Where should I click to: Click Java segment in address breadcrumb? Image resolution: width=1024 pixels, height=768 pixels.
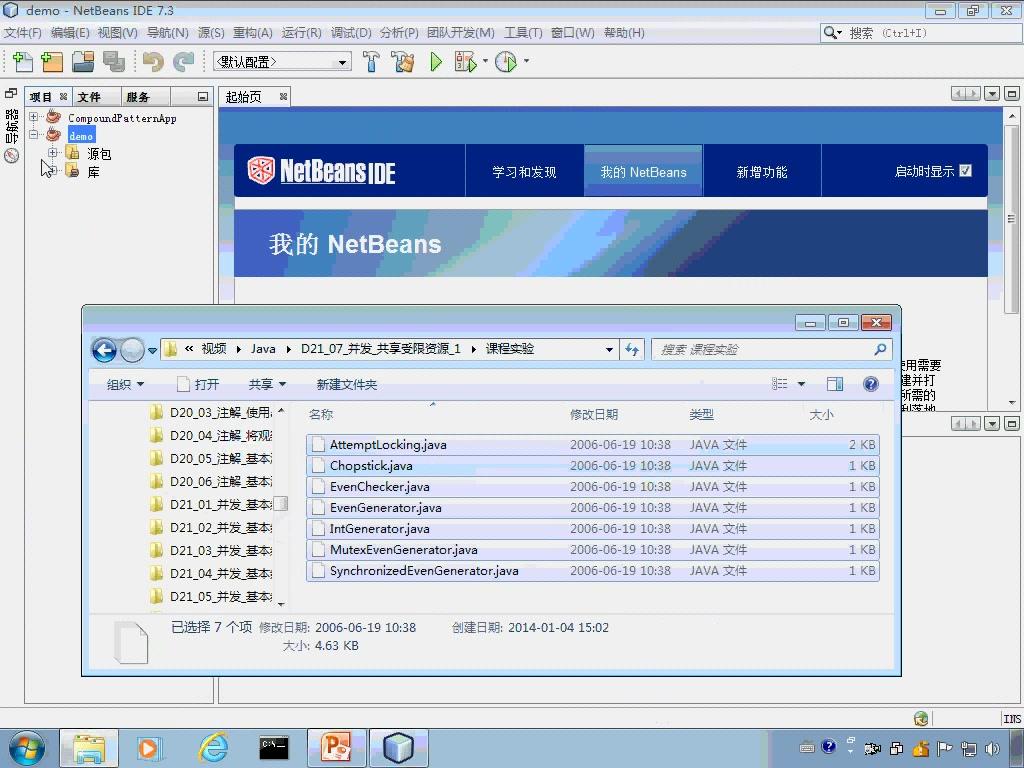tap(263, 349)
